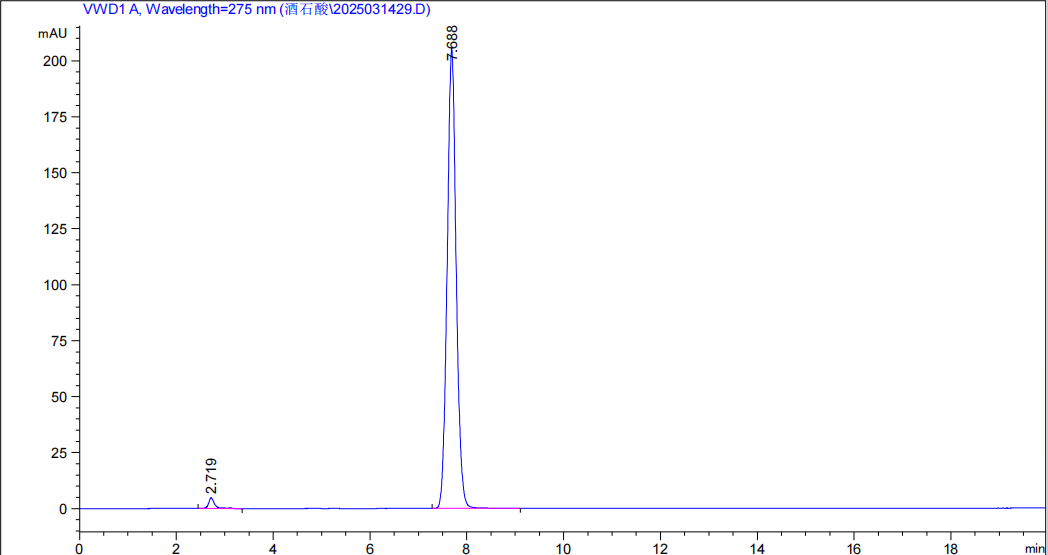
Task: Click the 12 minute x-axis tick label
Action: click(x=660, y=548)
